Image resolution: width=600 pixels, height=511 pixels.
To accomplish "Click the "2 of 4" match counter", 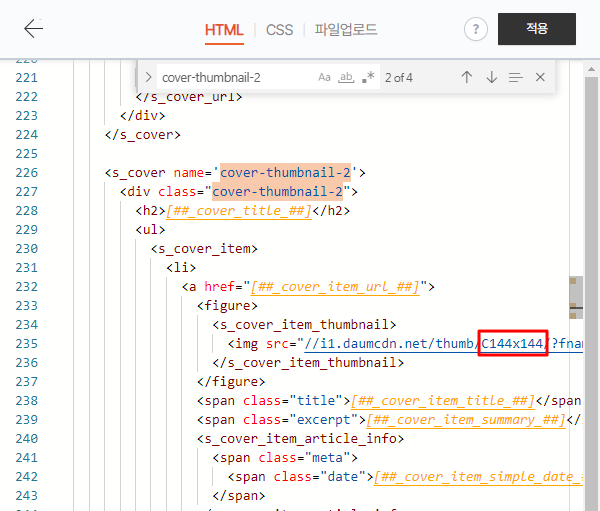I will (399, 78).
